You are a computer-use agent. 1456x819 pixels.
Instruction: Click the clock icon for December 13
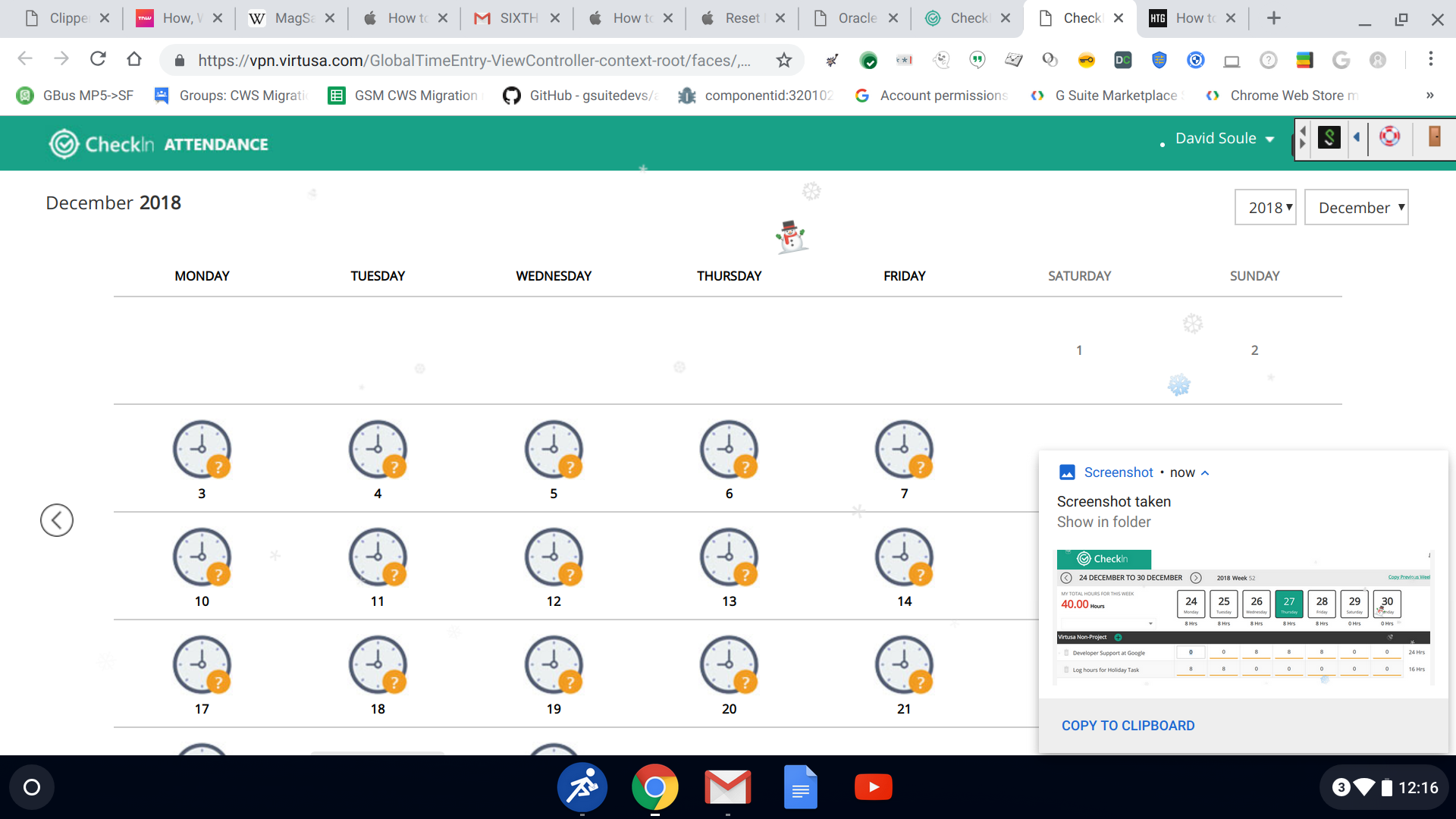[x=729, y=557]
